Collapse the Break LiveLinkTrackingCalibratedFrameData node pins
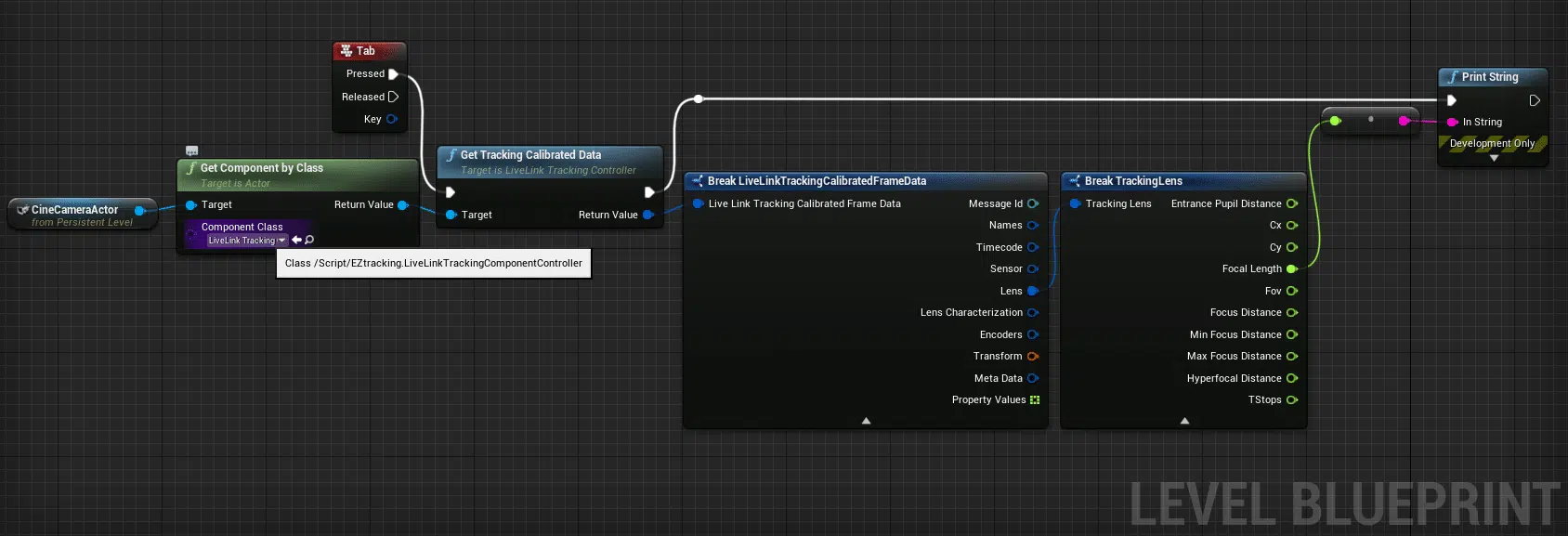 [866, 421]
